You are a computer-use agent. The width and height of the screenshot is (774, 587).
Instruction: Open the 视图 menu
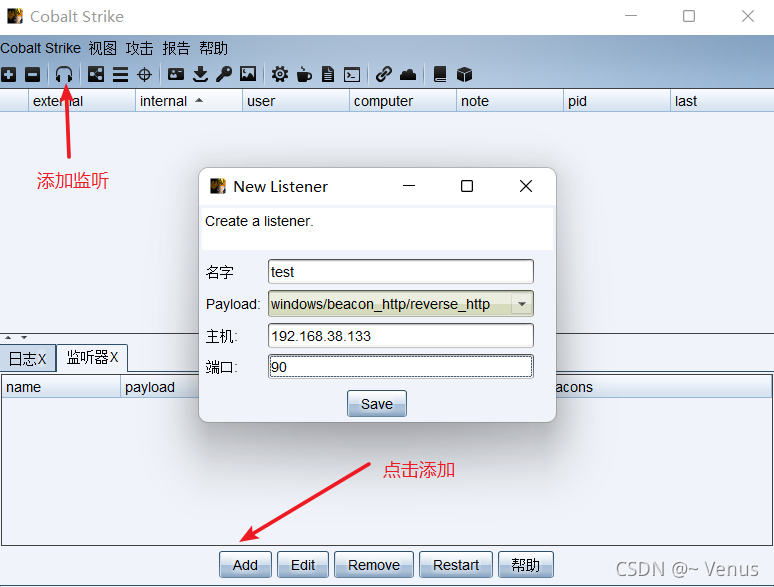103,48
